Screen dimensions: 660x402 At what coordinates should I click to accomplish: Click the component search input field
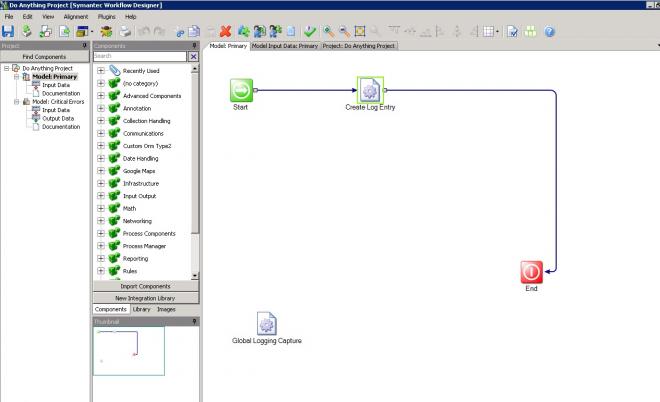140,56
